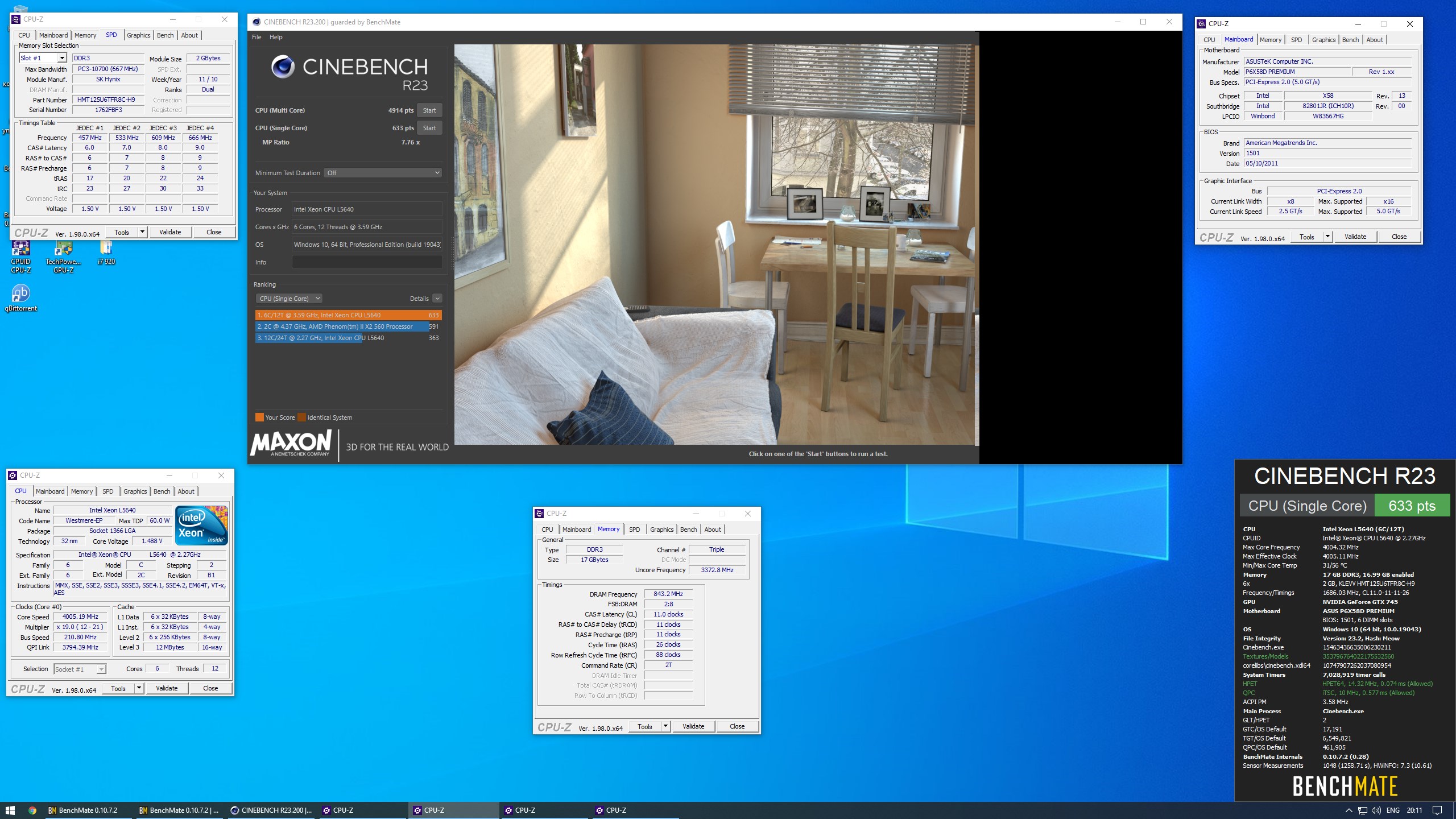The height and width of the screenshot is (819, 1456).
Task: Click the P6X58D PREMIUM model field
Action: click(x=1297, y=72)
